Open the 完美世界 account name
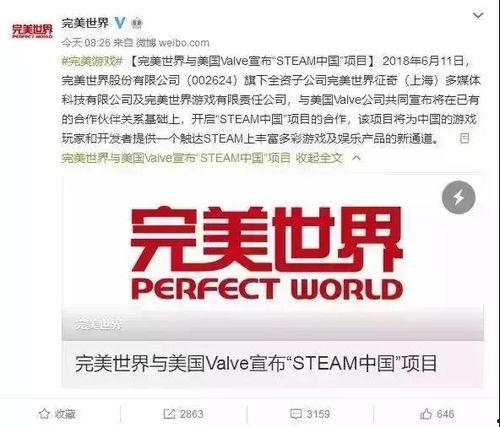This screenshot has height=427, width=500. pos(85,23)
